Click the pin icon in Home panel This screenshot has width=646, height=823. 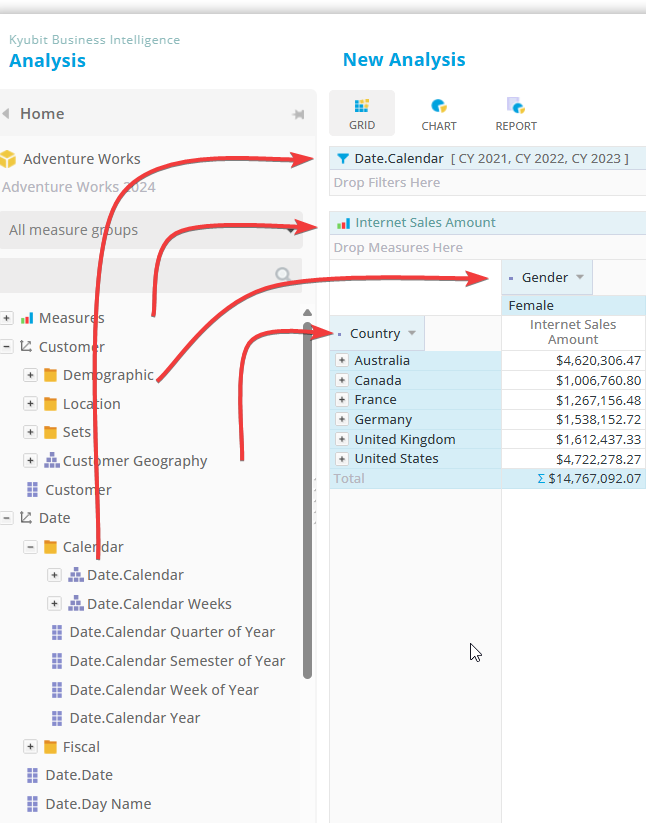[x=298, y=114]
